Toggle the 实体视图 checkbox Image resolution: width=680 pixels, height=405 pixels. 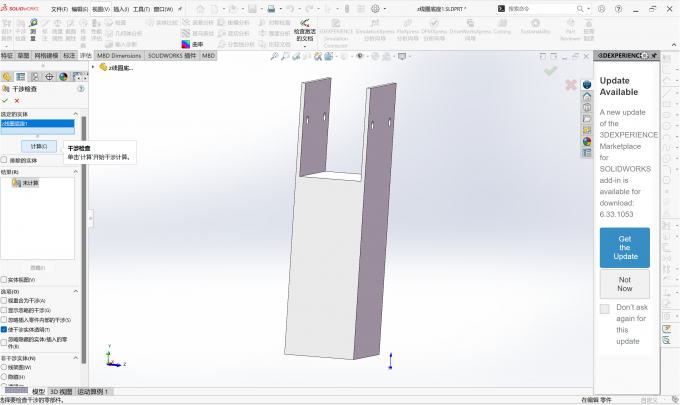(4, 280)
